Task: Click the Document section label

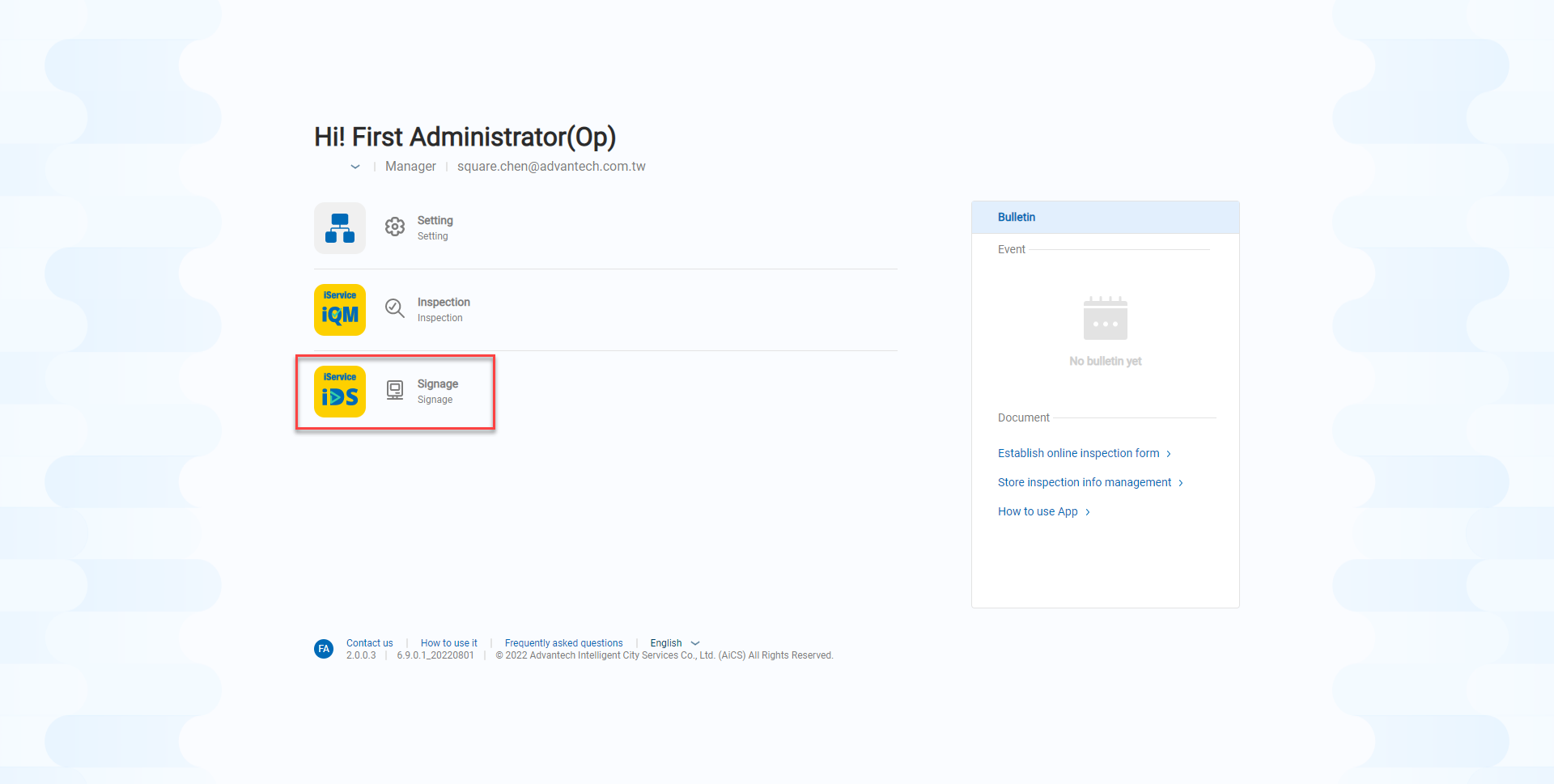Action: pos(1024,417)
